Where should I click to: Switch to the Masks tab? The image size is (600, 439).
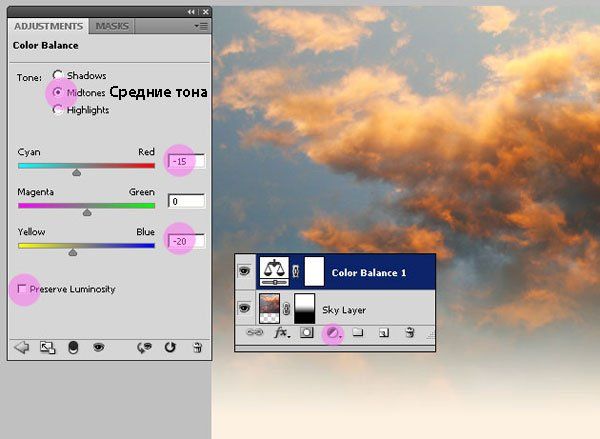tap(112, 26)
